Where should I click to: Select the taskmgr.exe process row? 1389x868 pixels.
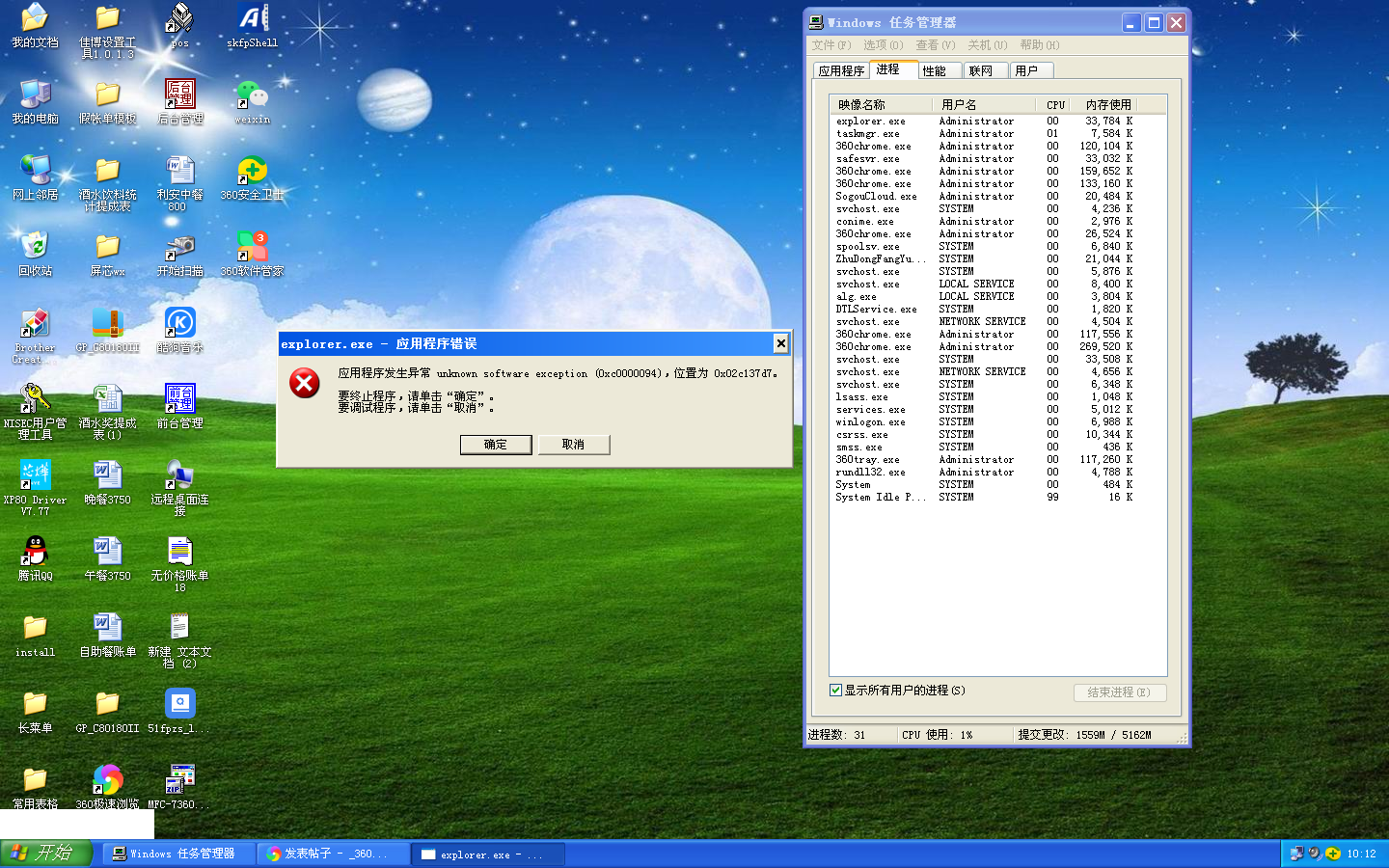point(998,134)
